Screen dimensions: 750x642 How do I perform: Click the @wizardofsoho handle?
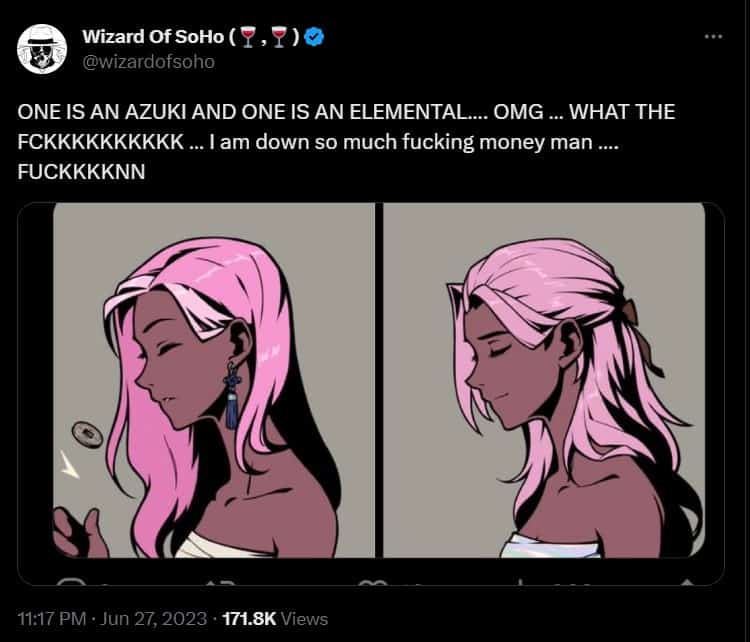point(148,62)
